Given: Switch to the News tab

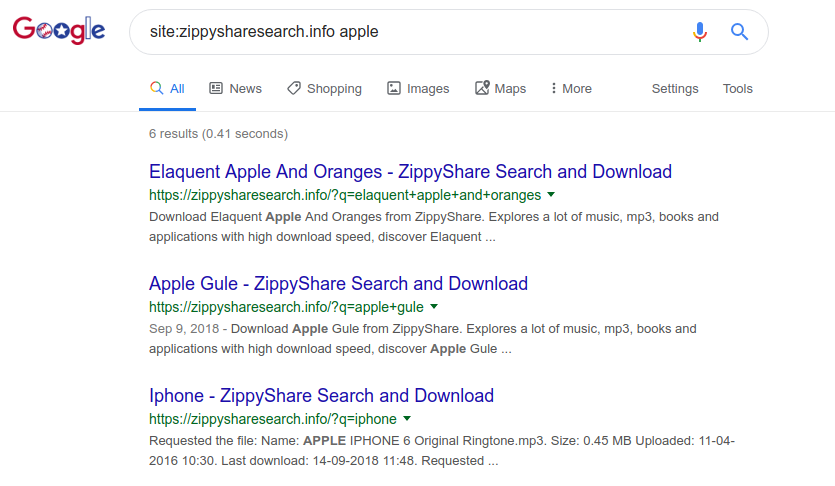Looking at the screenshot, I should coord(235,88).
